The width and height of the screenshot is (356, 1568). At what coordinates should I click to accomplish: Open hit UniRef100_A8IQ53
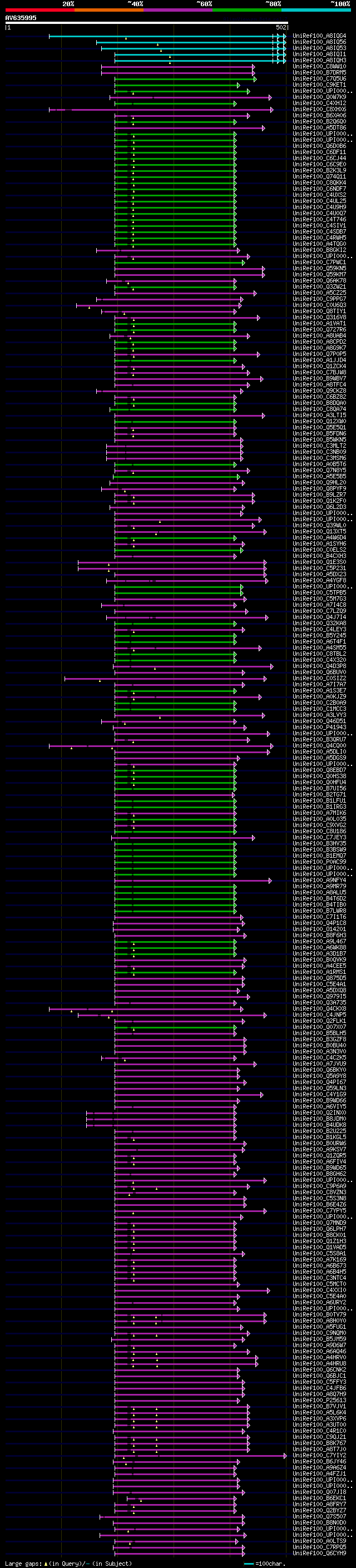pyautogui.click(x=319, y=48)
